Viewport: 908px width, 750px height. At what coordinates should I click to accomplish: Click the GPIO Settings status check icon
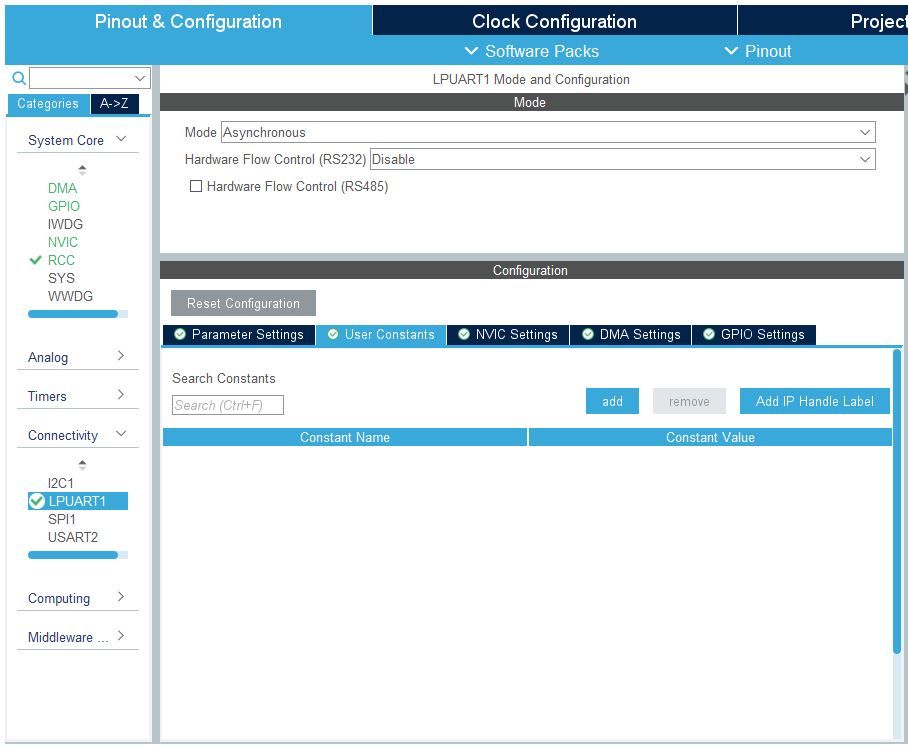point(709,334)
